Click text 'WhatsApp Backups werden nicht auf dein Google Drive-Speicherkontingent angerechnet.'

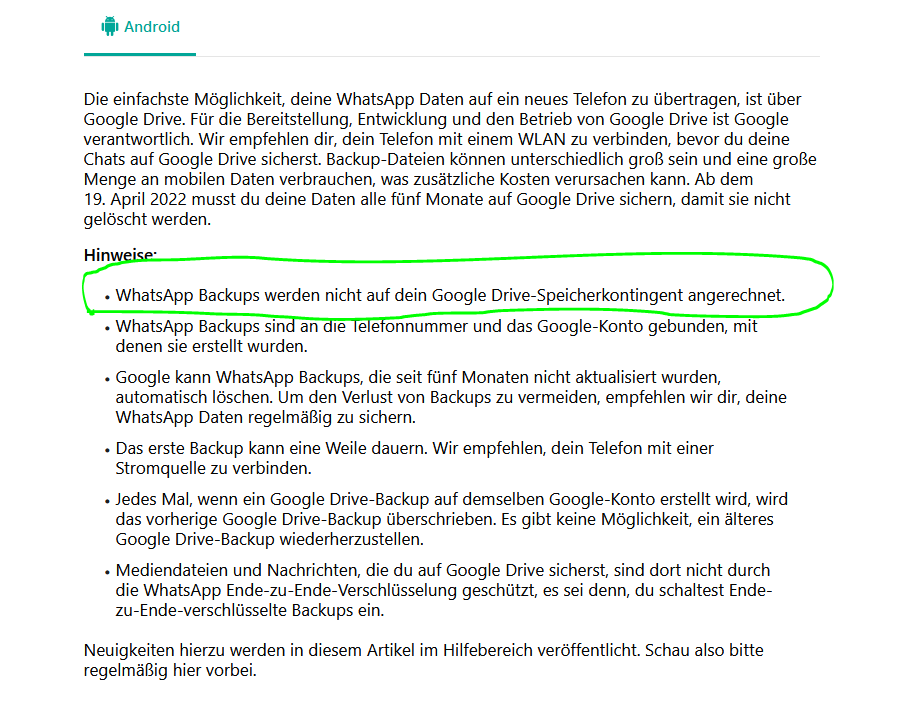(450, 295)
